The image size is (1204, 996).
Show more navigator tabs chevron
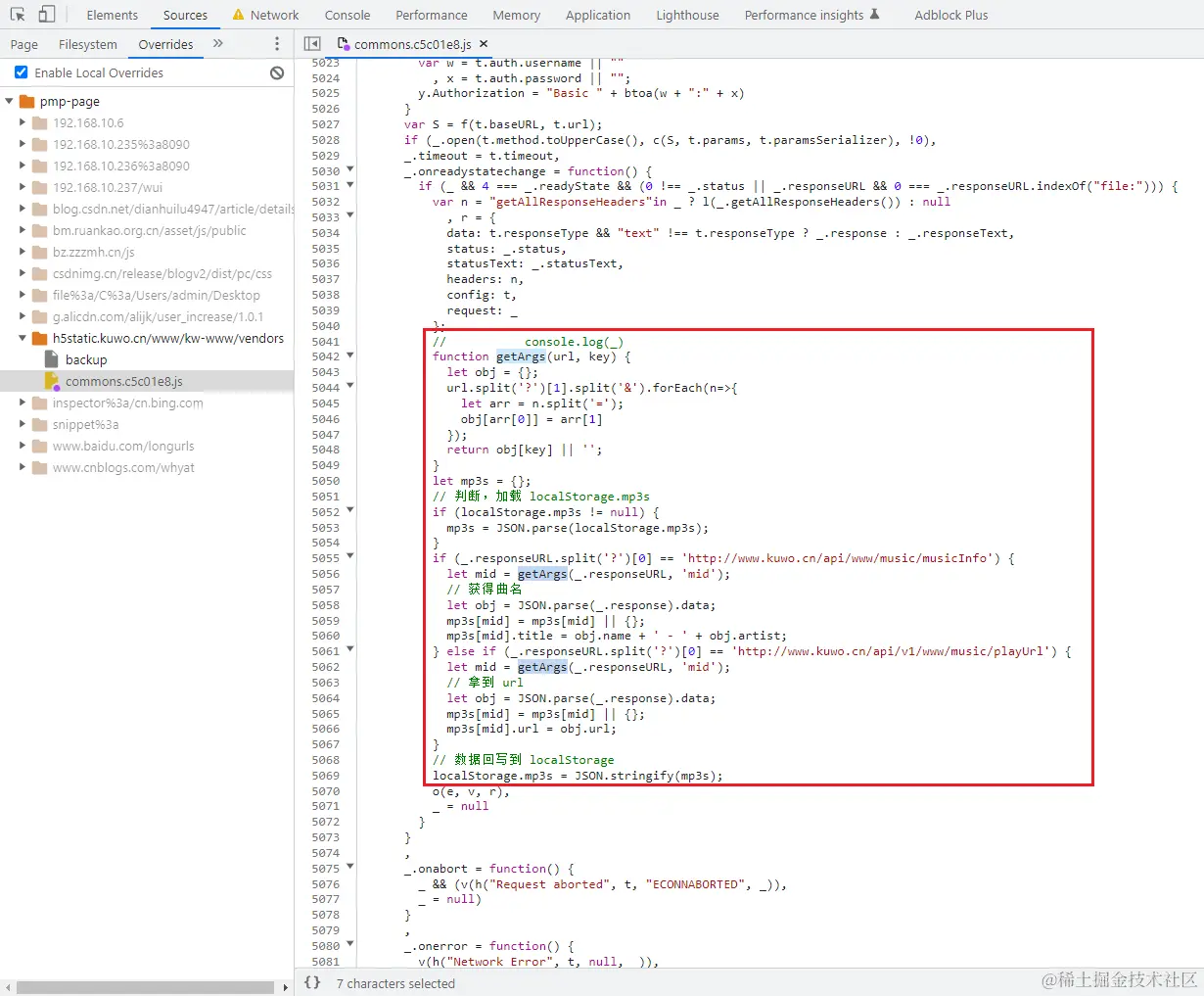tap(217, 44)
